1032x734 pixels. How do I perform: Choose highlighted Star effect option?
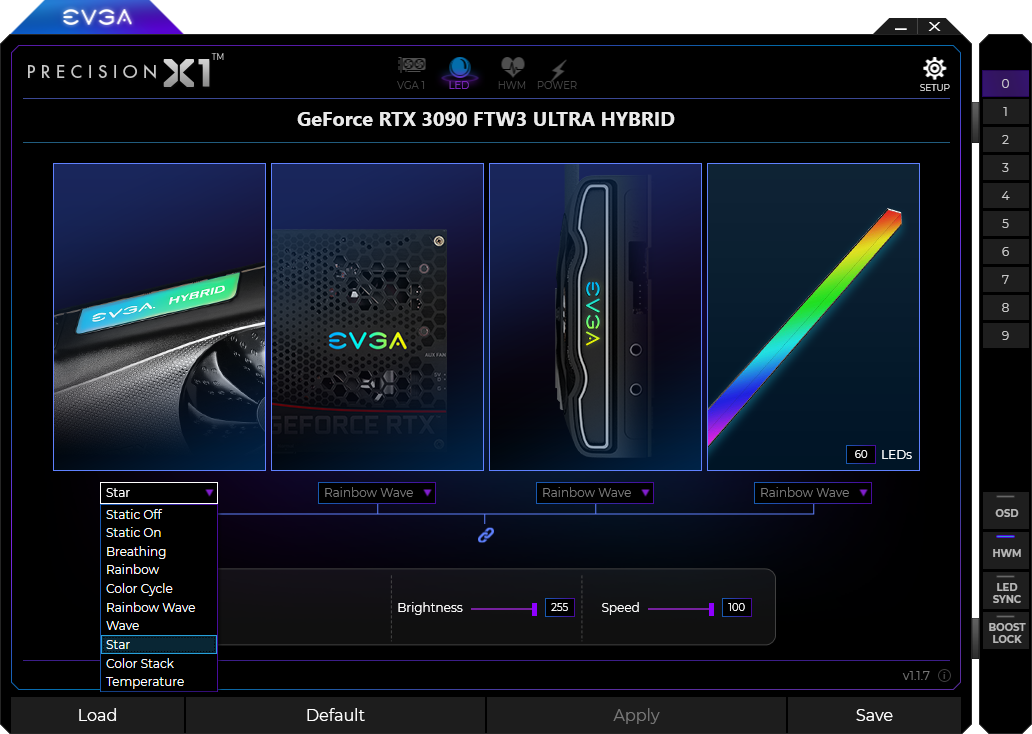pos(159,644)
